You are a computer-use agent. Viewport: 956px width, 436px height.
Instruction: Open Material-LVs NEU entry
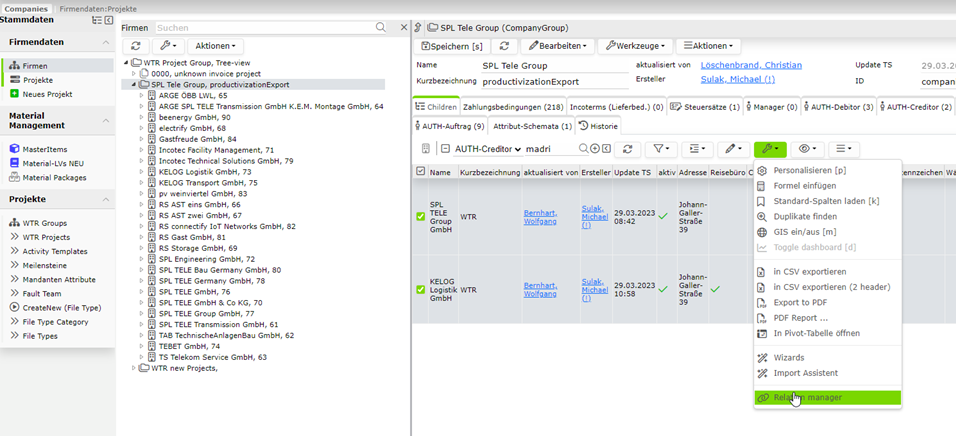coord(53,163)
